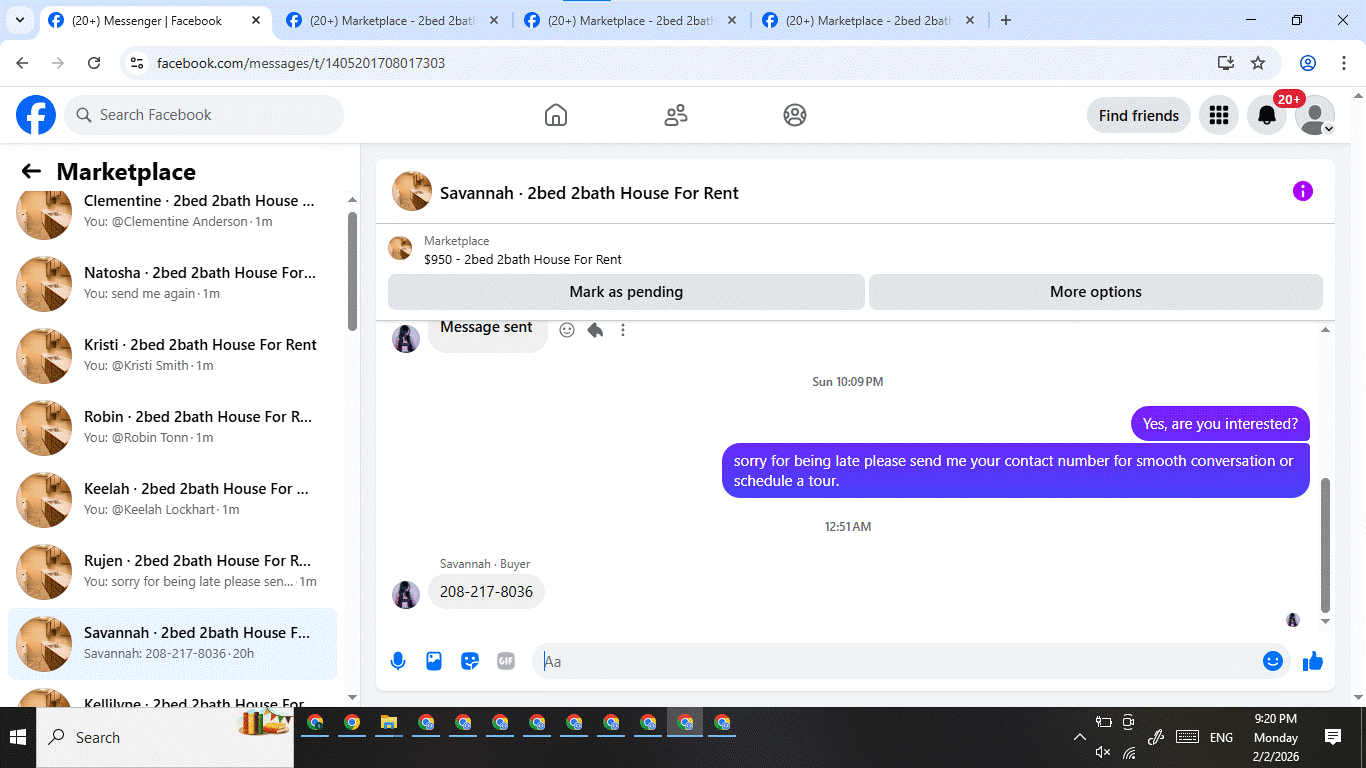Click Find friends button
The image size is (1366, 768).
[x=1139, y=115]
